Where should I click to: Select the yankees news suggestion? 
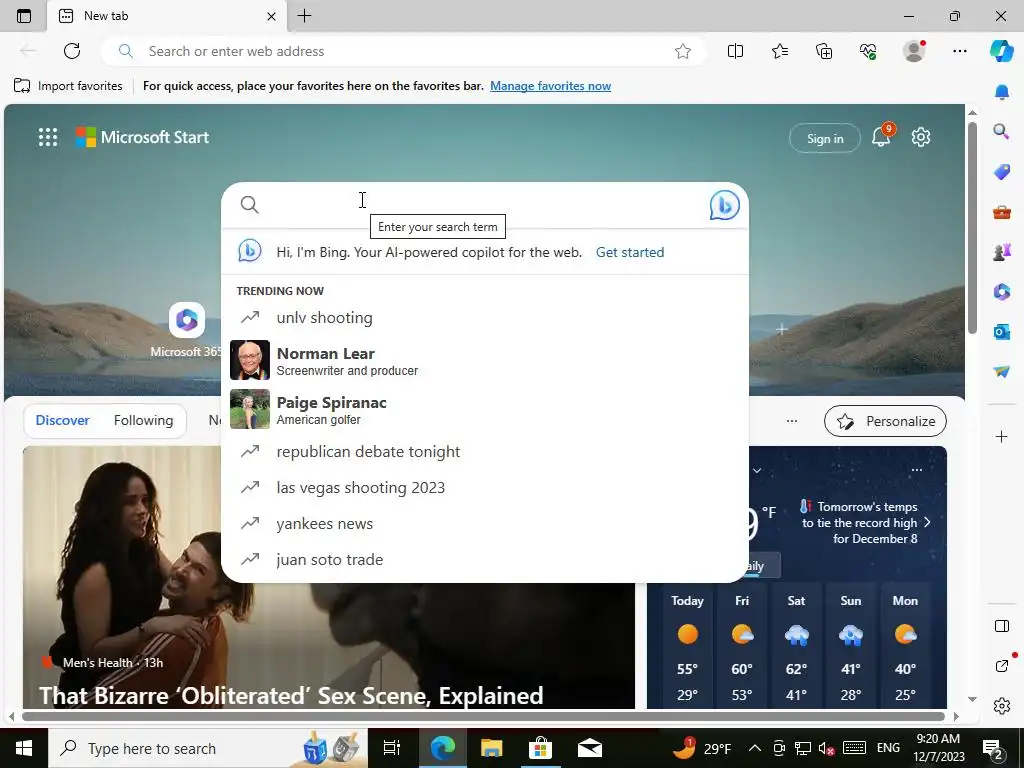coord(485,523)
